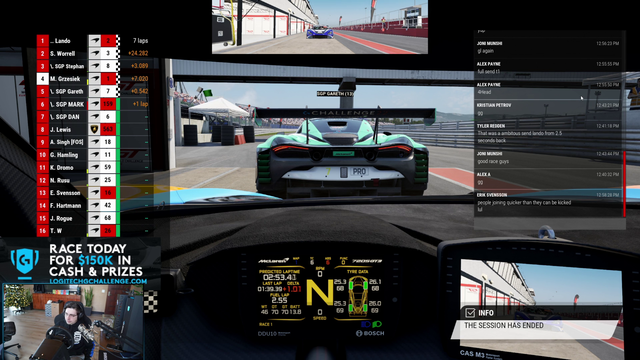This screenshot has width=640, height=360.
Task: Click the Logitech G shield logo
Action: [25, 261]
